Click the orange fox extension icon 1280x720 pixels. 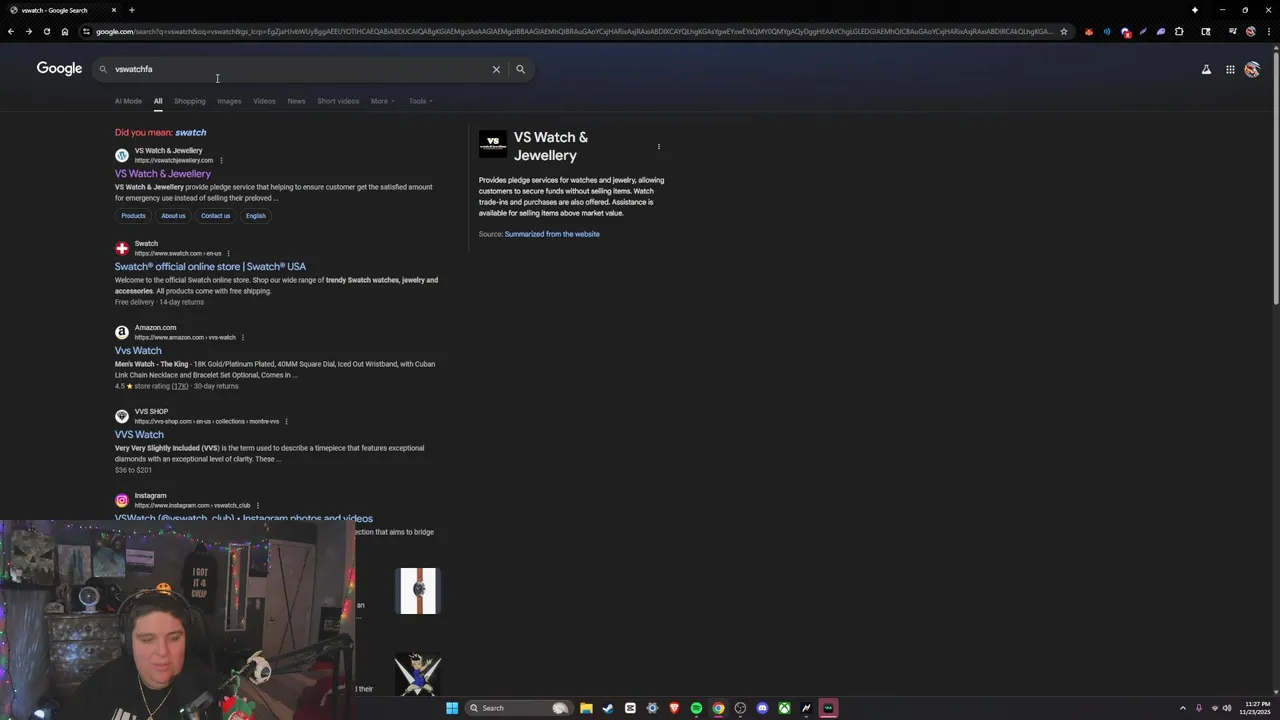pos(1089,32)
